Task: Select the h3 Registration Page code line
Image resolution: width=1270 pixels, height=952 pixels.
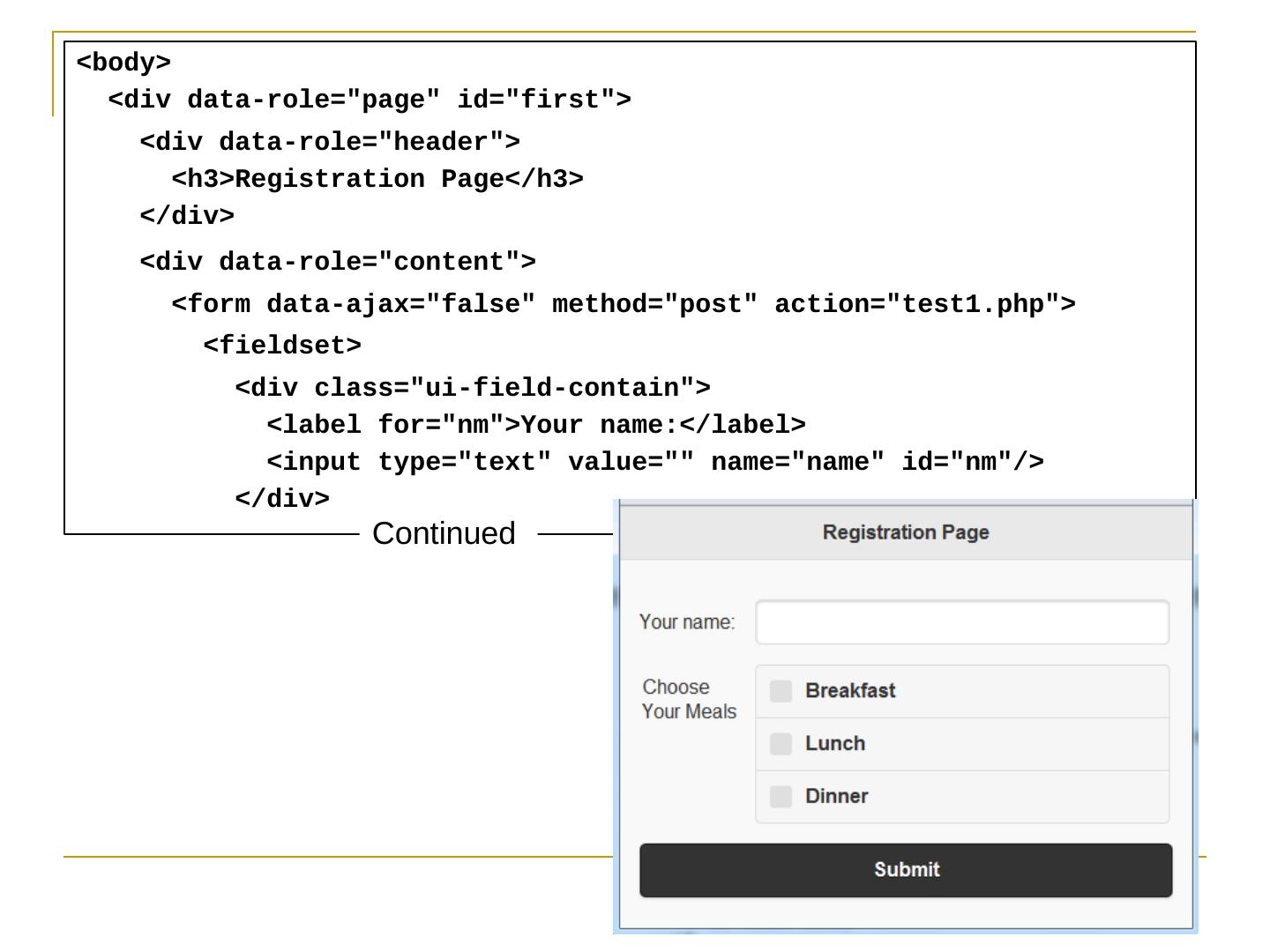Action: click(377, 179)
